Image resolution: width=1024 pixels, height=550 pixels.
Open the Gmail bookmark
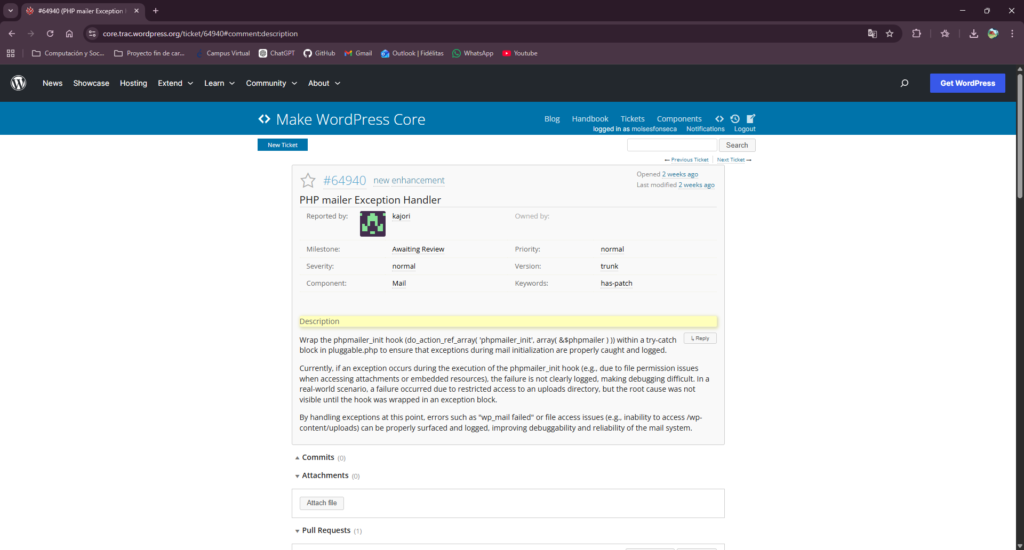pyautogui.click(x=358, y=54)
